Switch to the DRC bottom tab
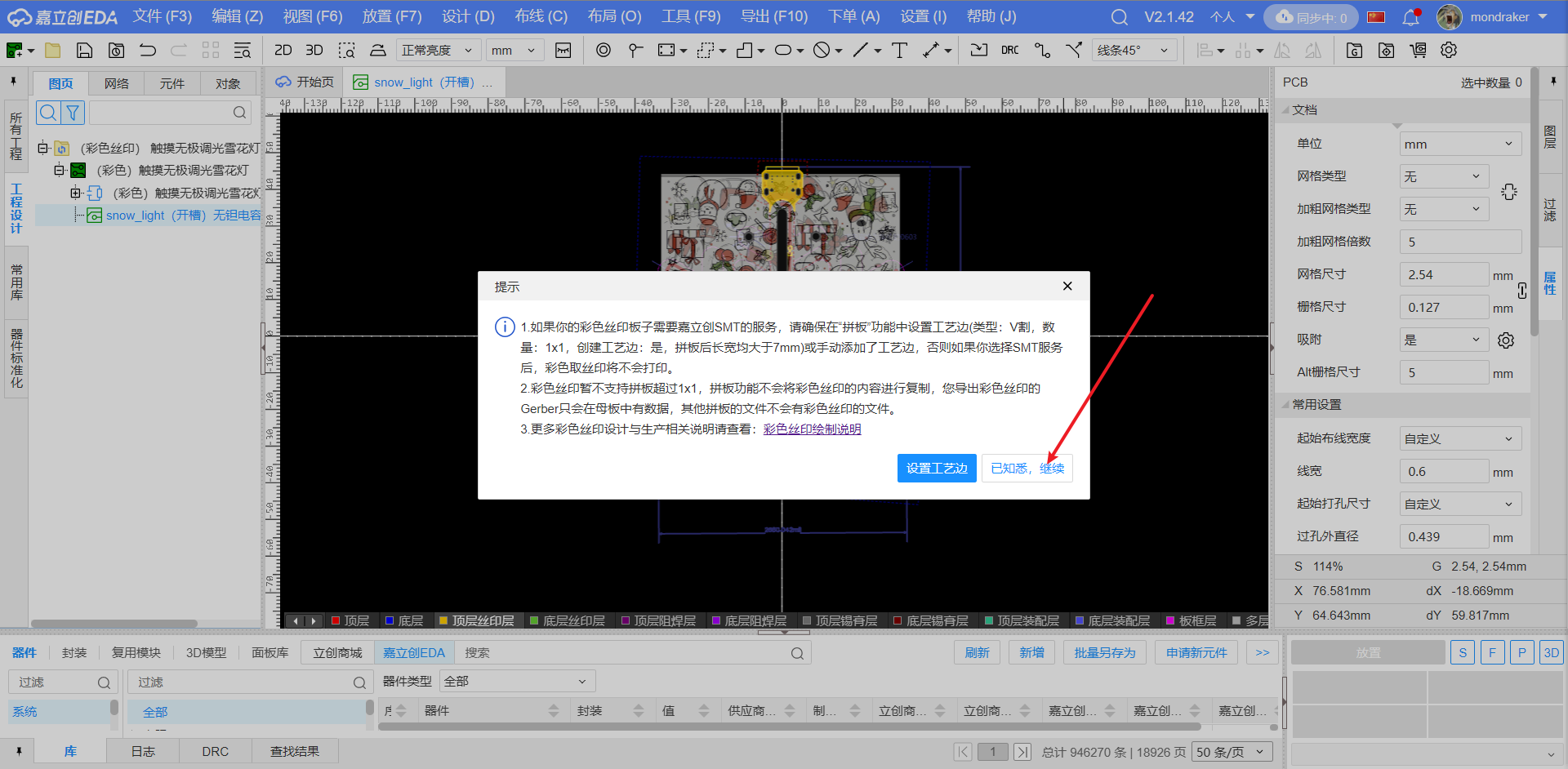Image resolution: width=1568 pixels, height=769 pixels. [x=216, y=751]
